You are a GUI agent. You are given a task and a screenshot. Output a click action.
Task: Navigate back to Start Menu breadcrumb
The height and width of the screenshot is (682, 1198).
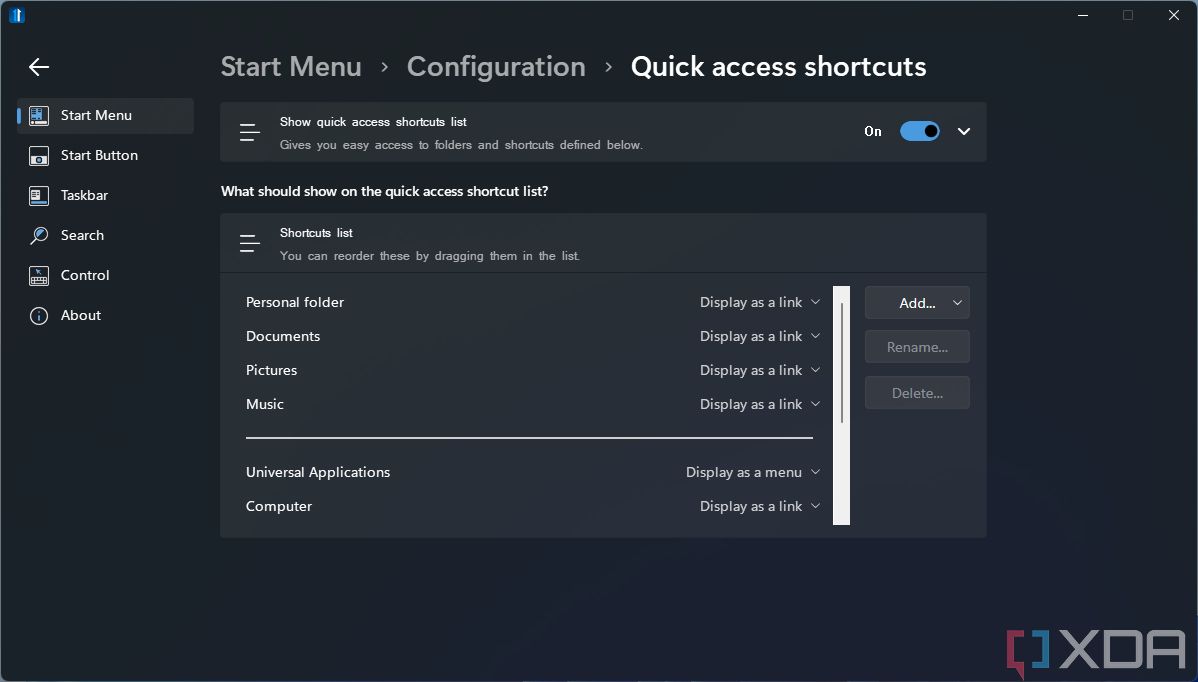tap(291, 66)
